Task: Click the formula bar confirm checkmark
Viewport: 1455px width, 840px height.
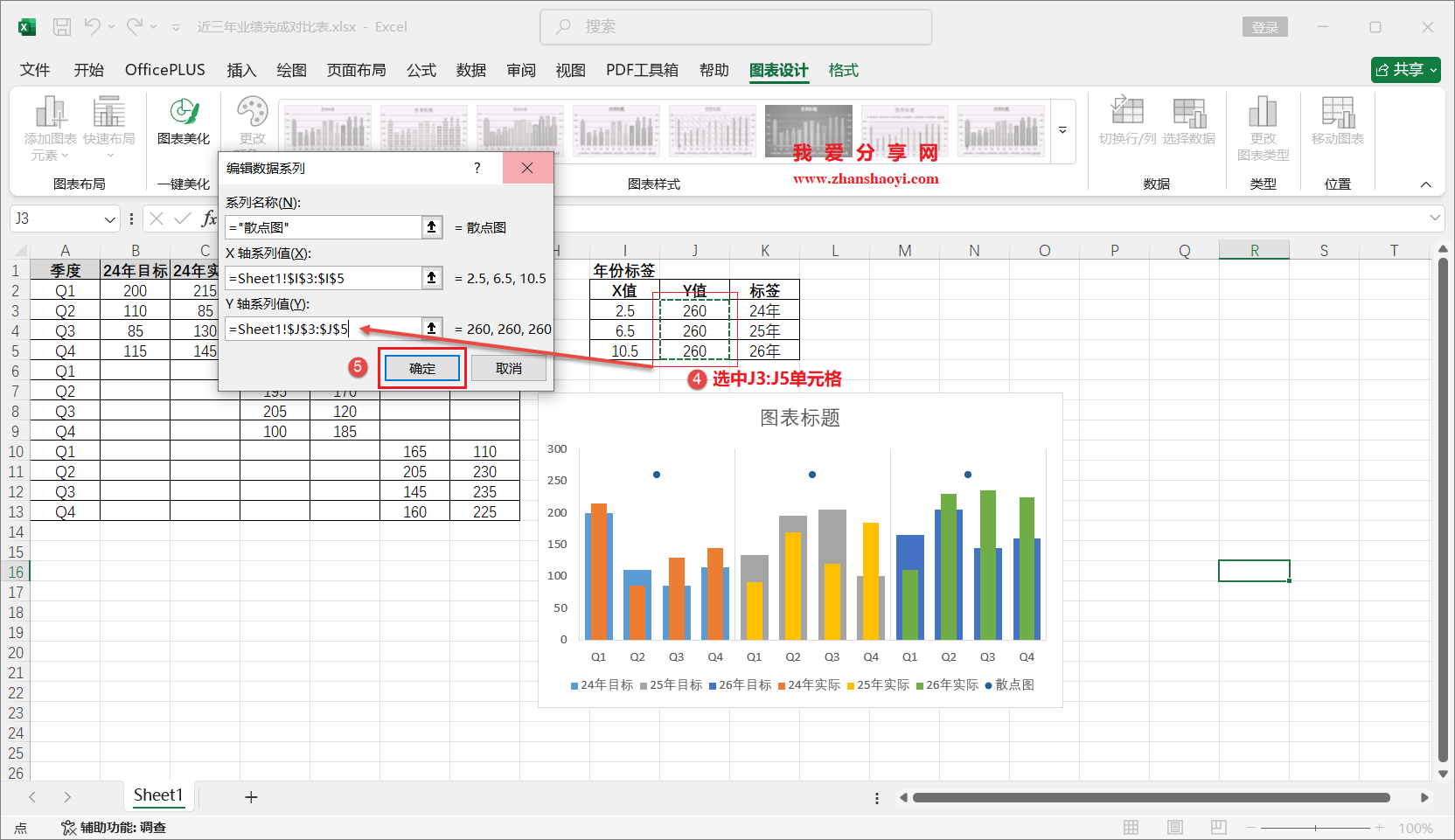Action: (x=182, y=219)
